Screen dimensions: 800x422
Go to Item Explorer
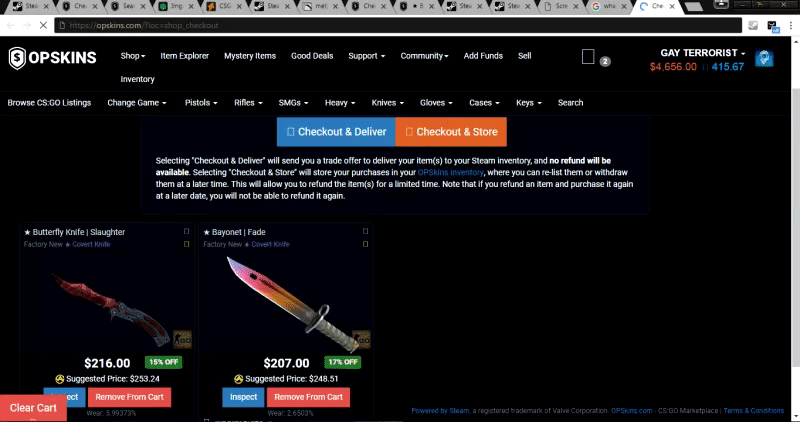tap(185, 56)
